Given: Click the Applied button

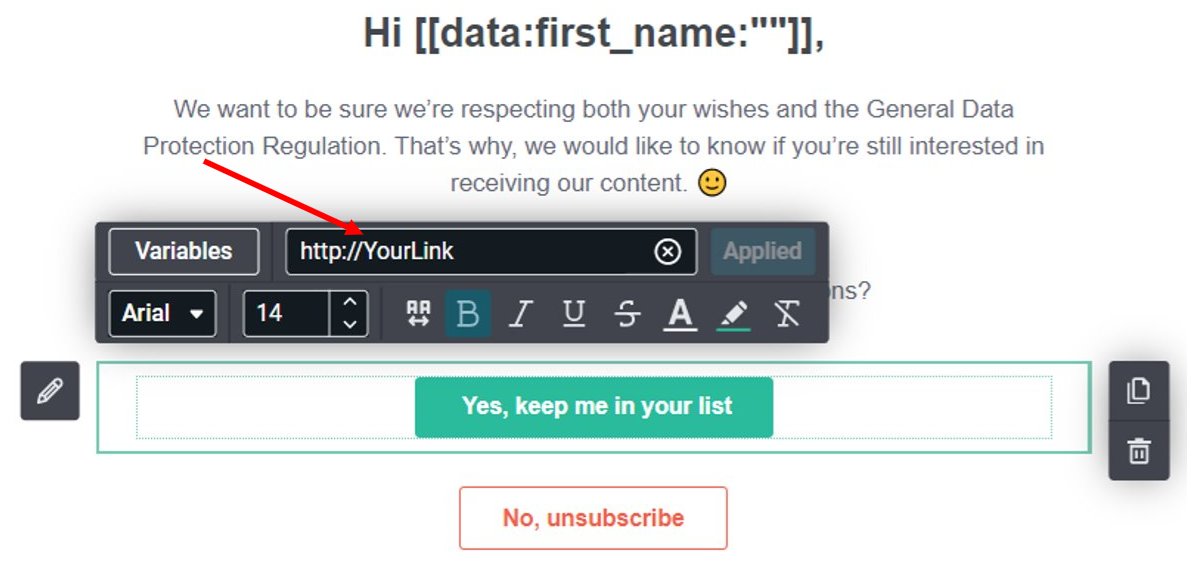Looking at the screenshot, I should pyautogui.click(x=762, y=251).
